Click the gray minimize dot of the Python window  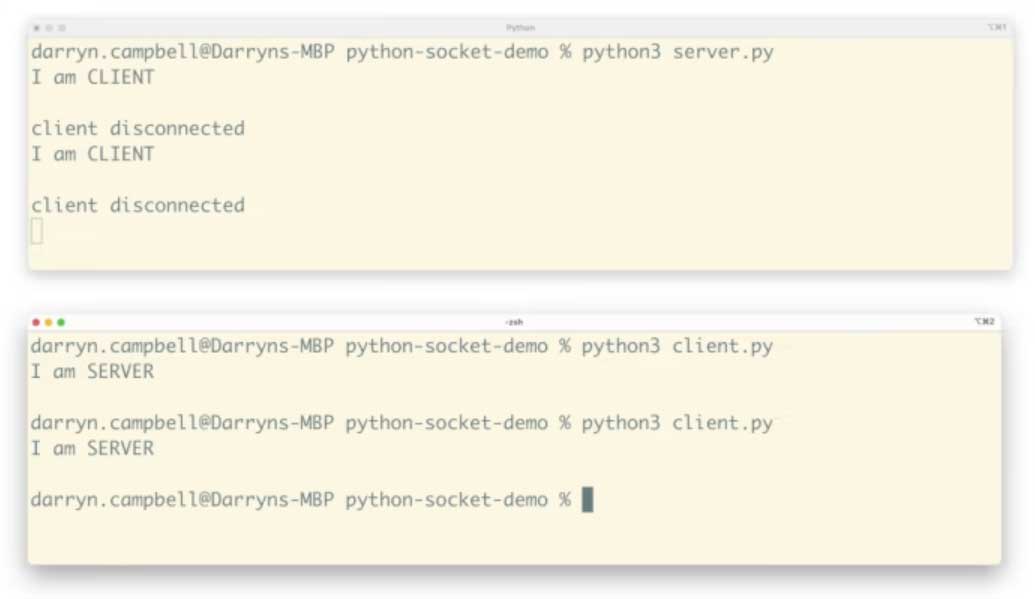pos(49,27)
